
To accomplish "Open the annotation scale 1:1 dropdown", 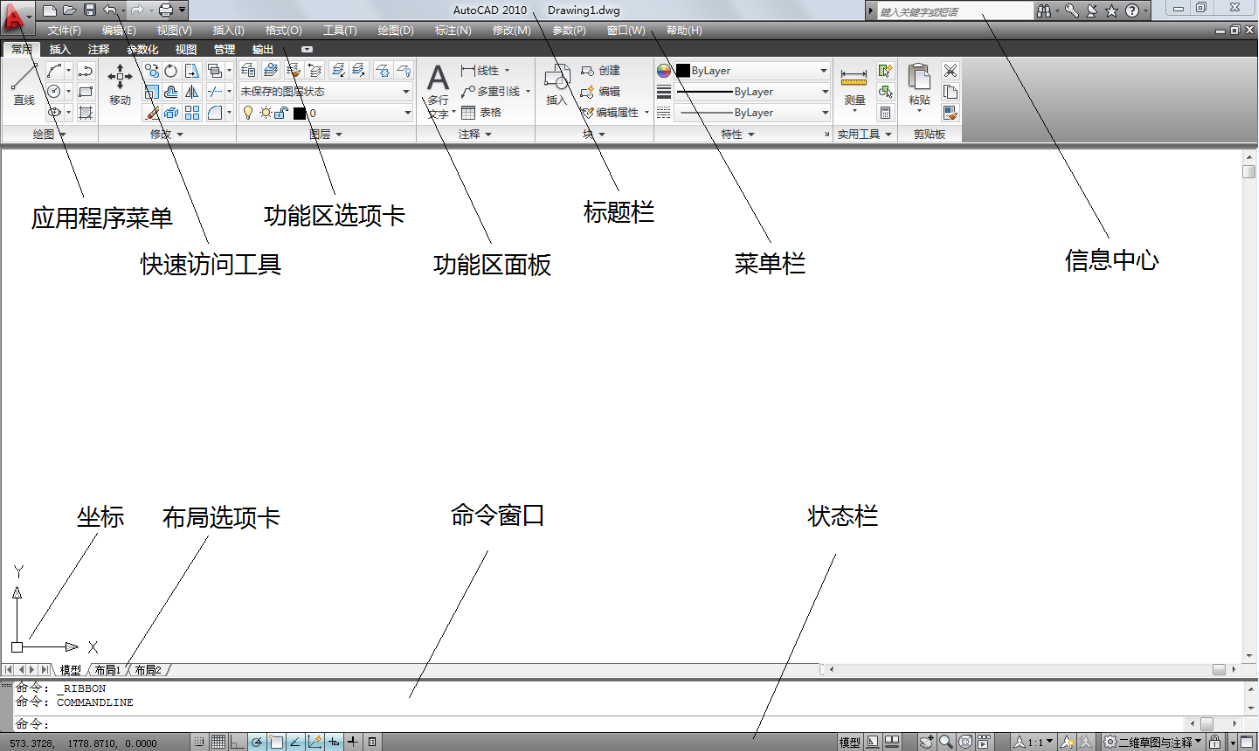I will click(x=1033, y=742).
